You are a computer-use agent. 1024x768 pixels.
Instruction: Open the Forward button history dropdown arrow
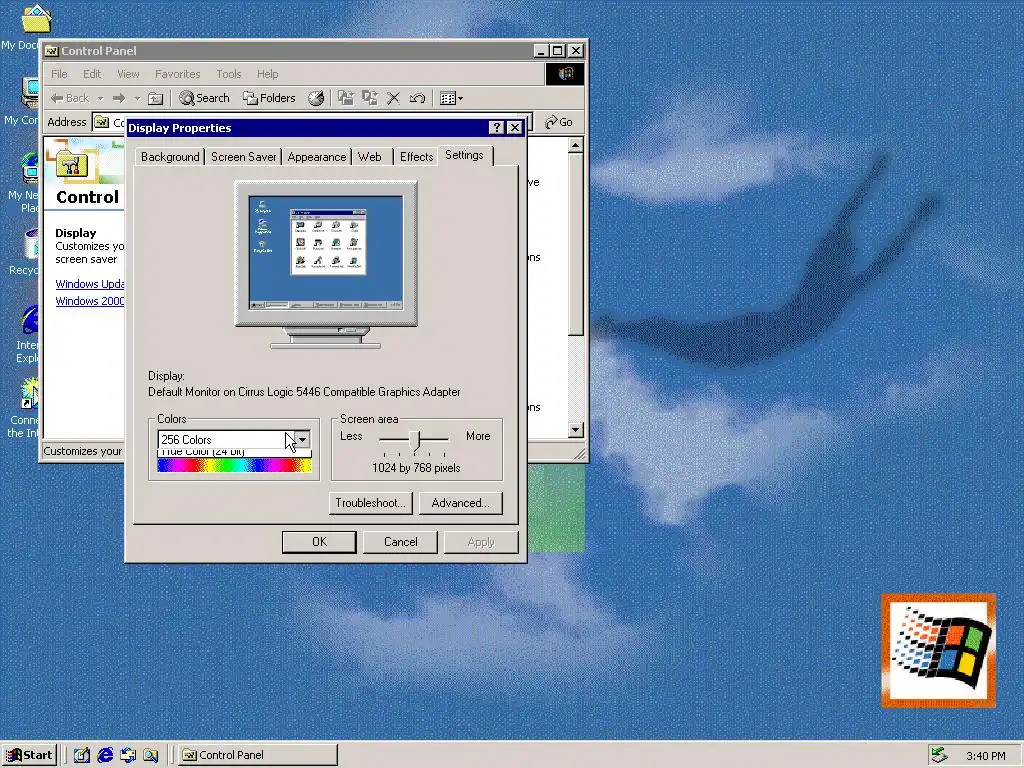pos(137,99)
